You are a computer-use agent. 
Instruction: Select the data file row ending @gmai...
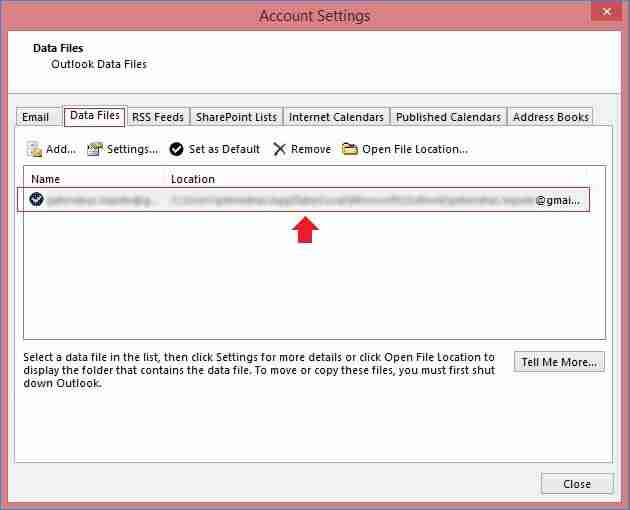(x=303, y=199)
